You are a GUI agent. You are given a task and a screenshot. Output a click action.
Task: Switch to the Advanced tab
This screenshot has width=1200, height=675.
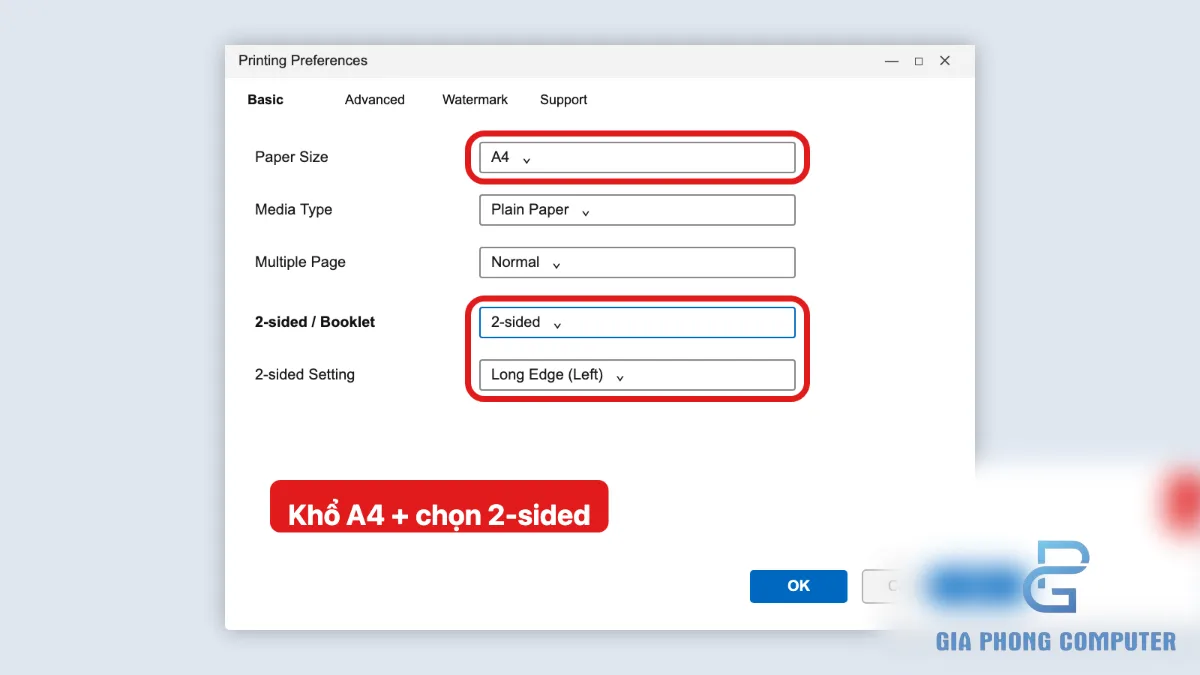tap(375, 100)
